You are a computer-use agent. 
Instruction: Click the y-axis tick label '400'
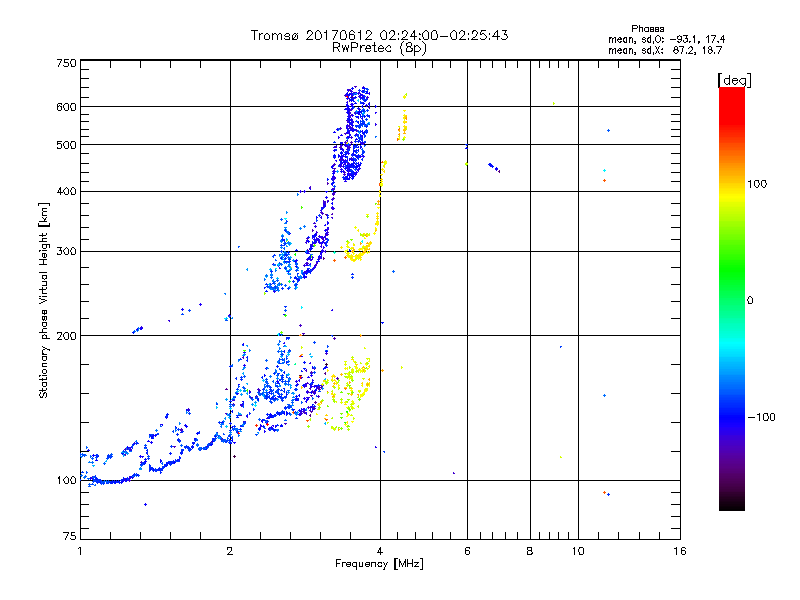click(x=66, y=191)
